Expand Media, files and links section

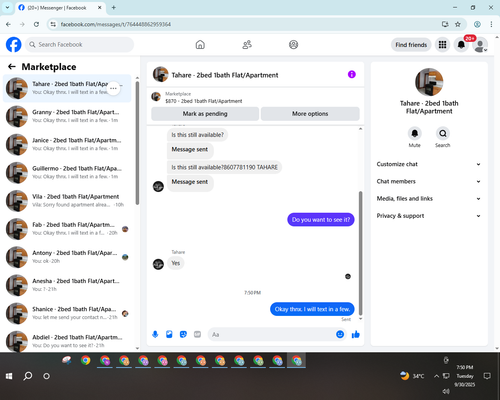tap(429, 199)
